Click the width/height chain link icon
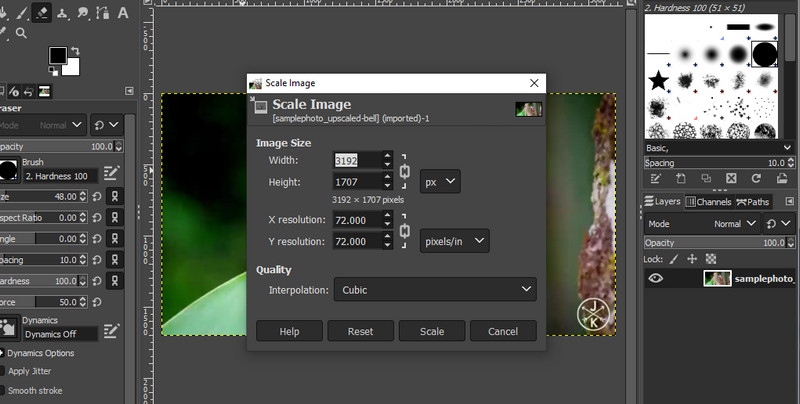 click(404, 170)
